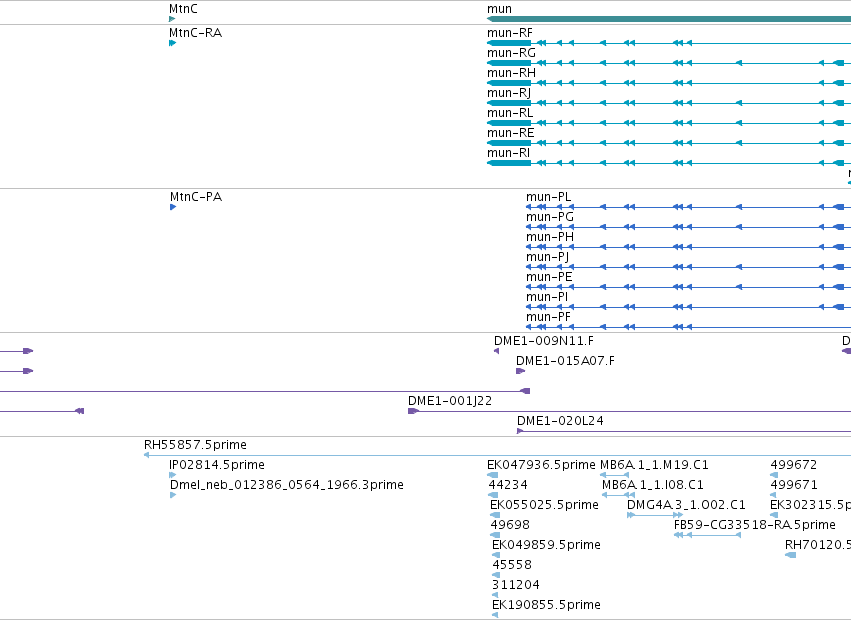Click the mun gene teal bar
Viewport: 851px width, 620px height.
tap(669, 19)
